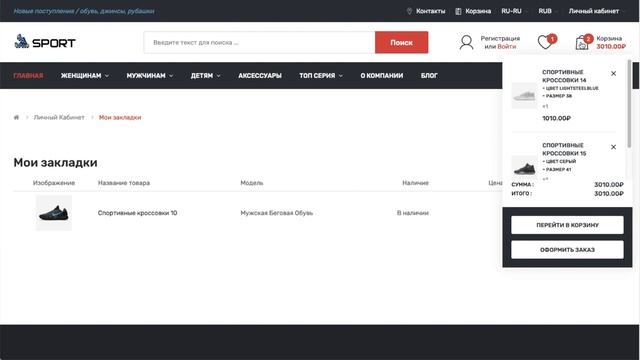Viewport: 640px width, 360px height.
Task: Click the 1010.00Р price in mini cart
Action: [556, 118]
